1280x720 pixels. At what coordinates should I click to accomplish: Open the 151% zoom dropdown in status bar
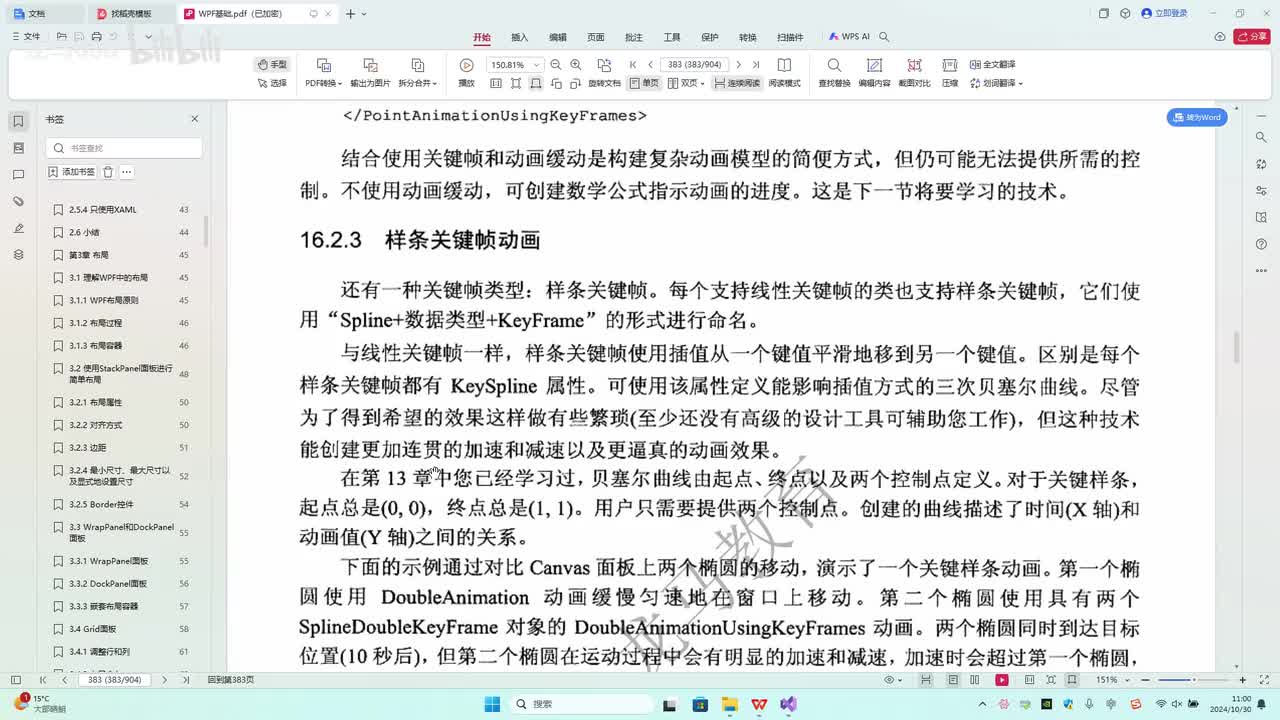coord(1111,680)
